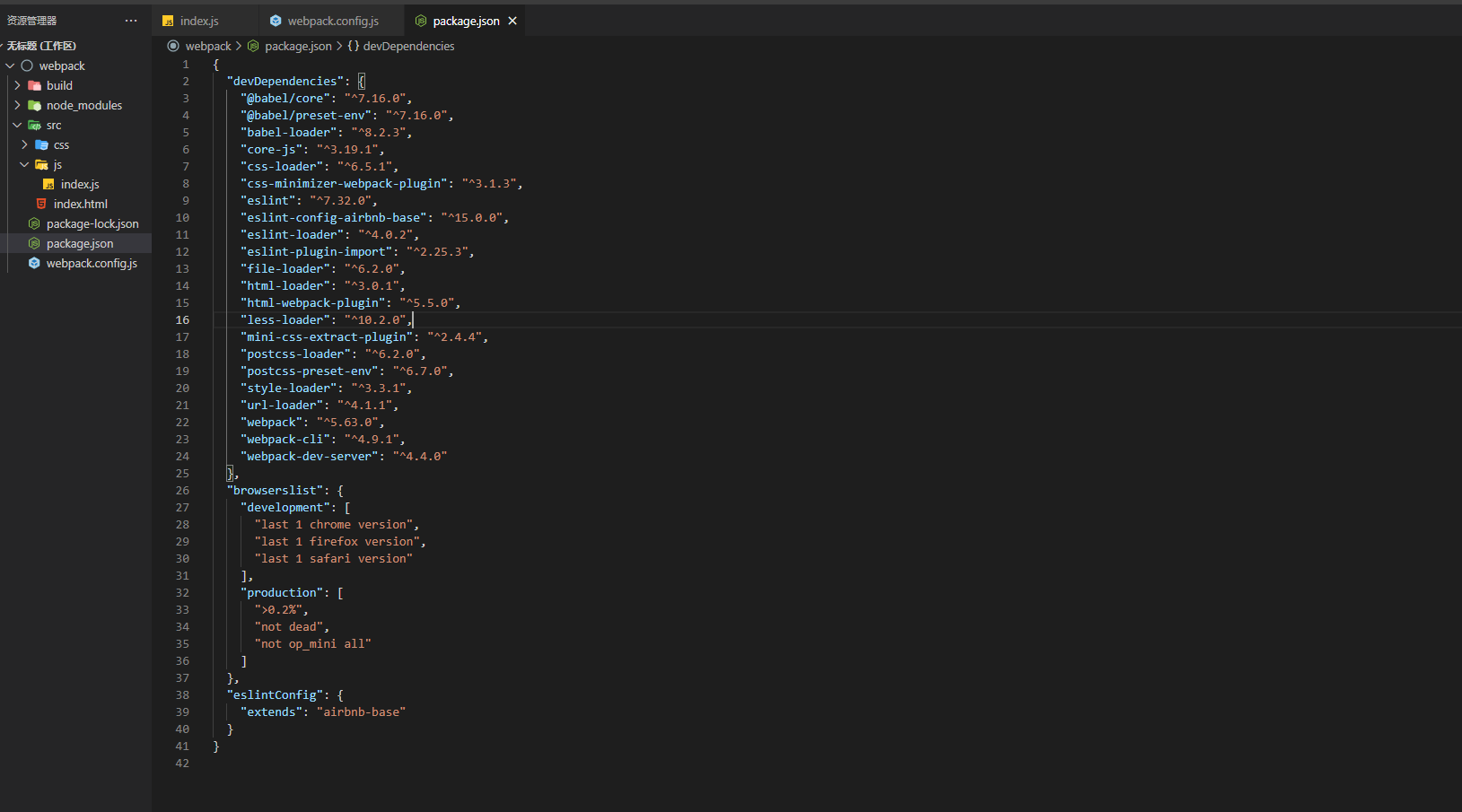Click the "production" key in browserslist
The width and height of the screenshot is (1462, 812).
point(282,592)
